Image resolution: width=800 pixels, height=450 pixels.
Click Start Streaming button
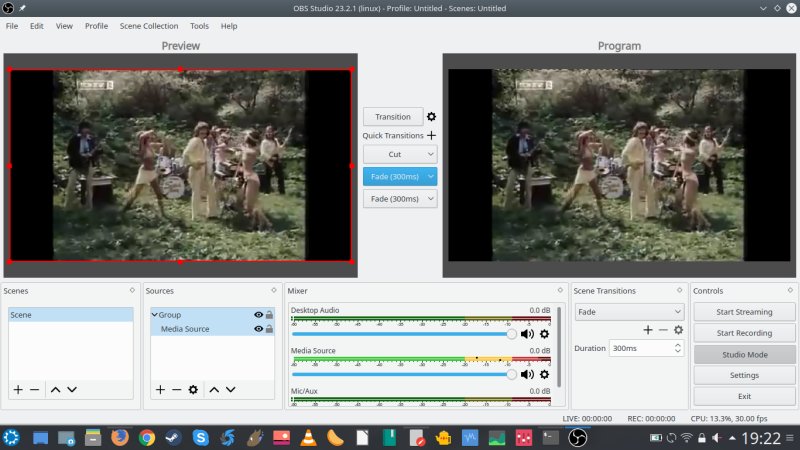point(744,312)
